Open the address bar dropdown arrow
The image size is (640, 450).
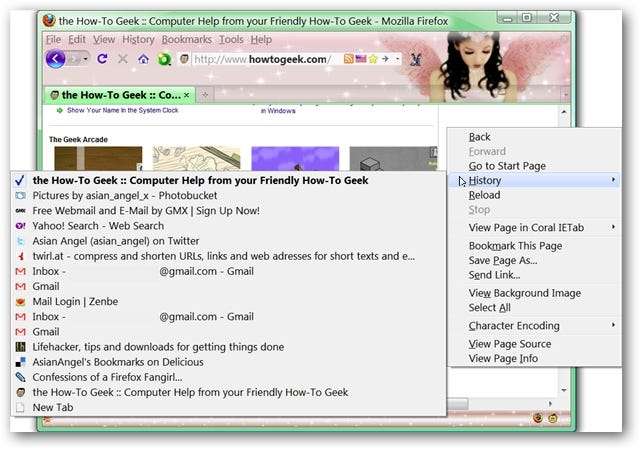tap(398, 59)
